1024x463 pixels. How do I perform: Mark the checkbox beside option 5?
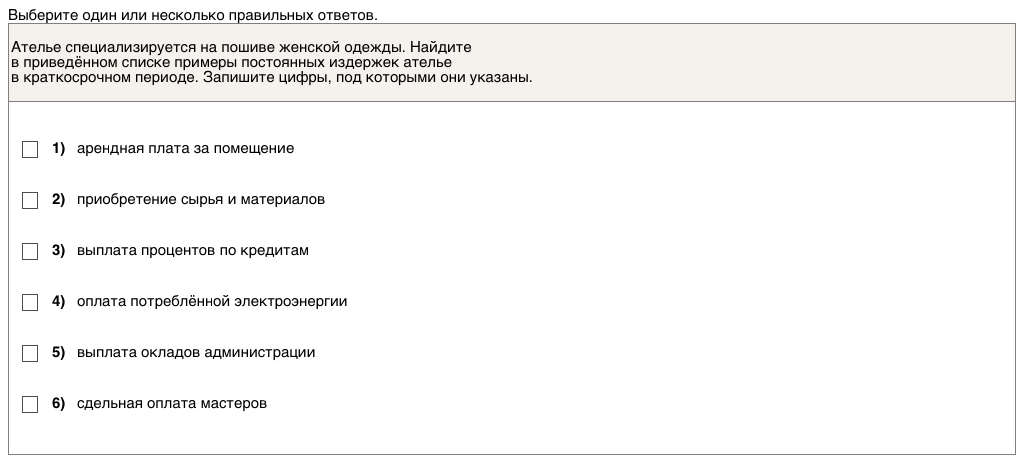[x=30, y=353]
